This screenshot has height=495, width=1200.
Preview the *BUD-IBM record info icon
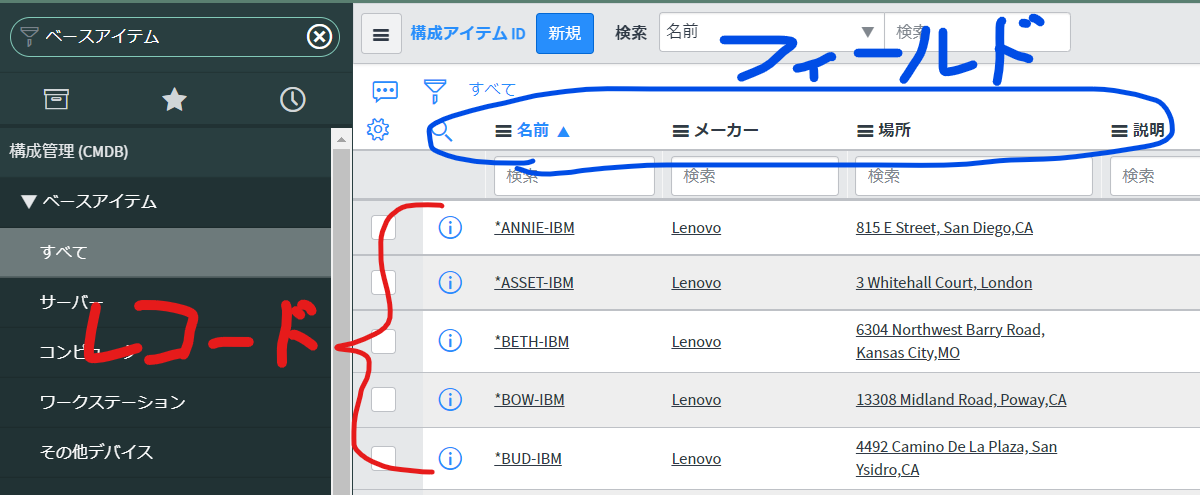[450, 458]
